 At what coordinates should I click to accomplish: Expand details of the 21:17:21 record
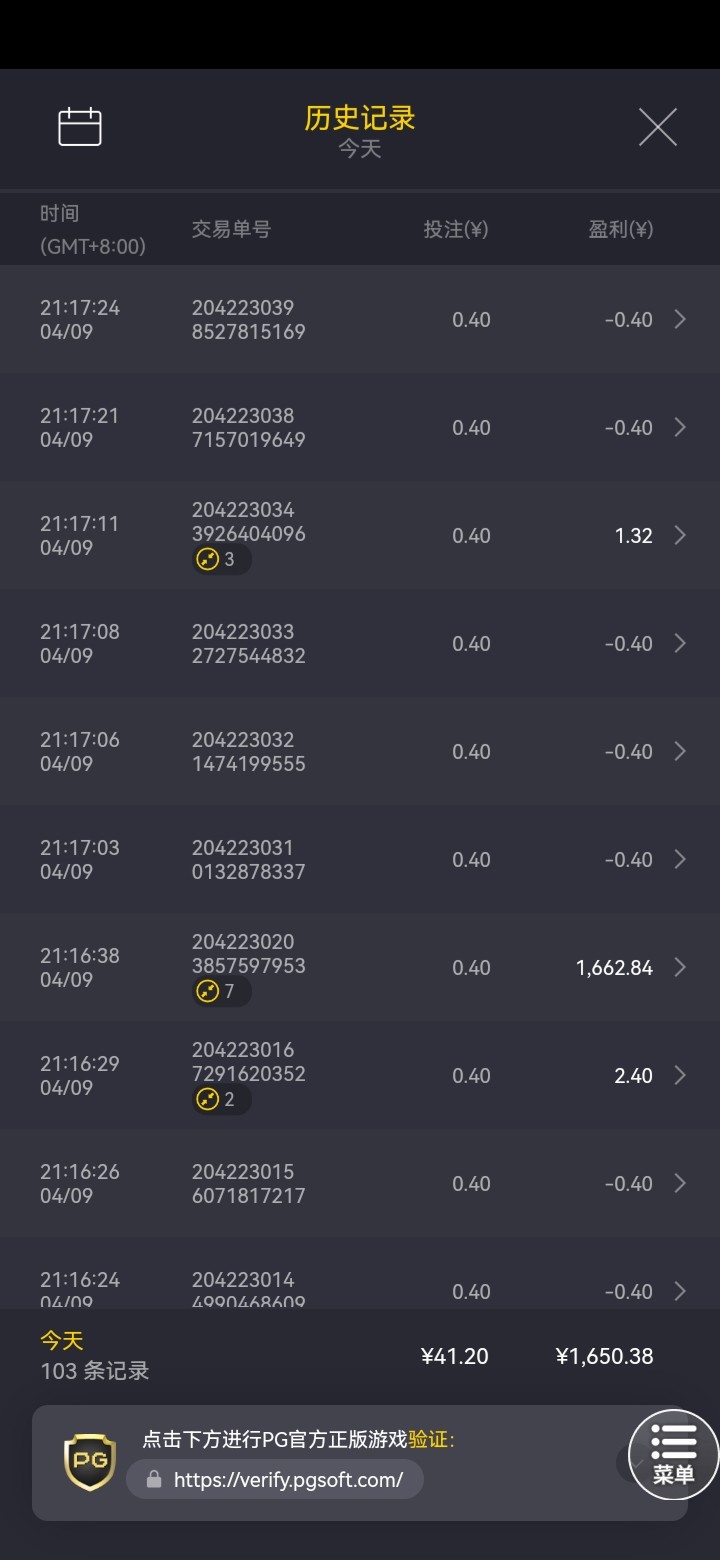[x=680, y=427]
